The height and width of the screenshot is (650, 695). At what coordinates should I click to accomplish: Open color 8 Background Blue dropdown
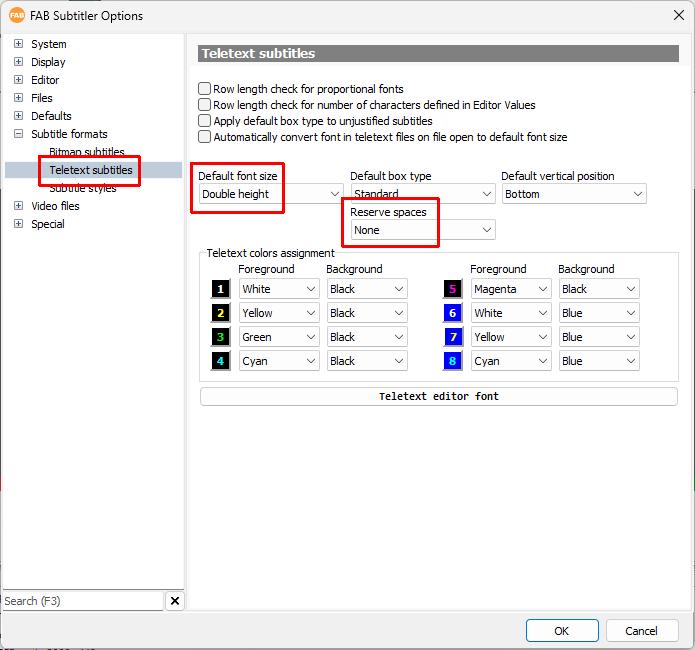(599, 361)
